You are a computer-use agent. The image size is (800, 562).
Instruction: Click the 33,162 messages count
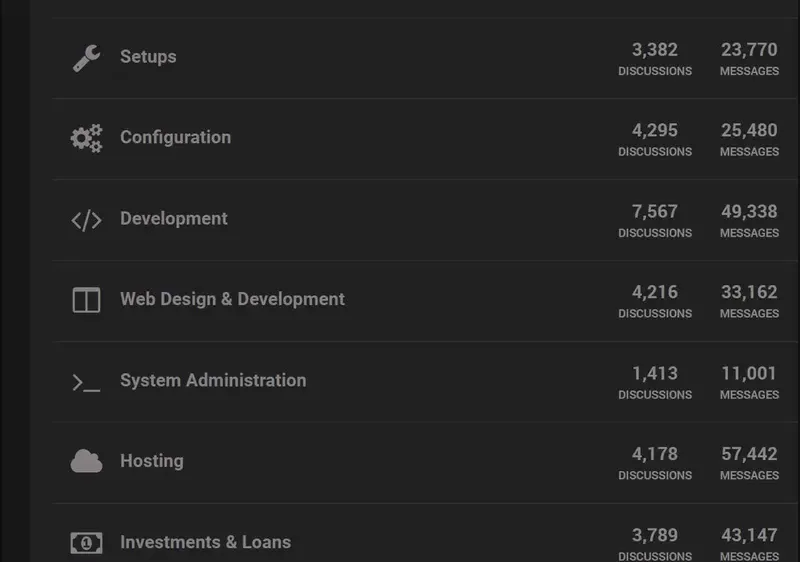pyautogui.click(x=749, y=292)
